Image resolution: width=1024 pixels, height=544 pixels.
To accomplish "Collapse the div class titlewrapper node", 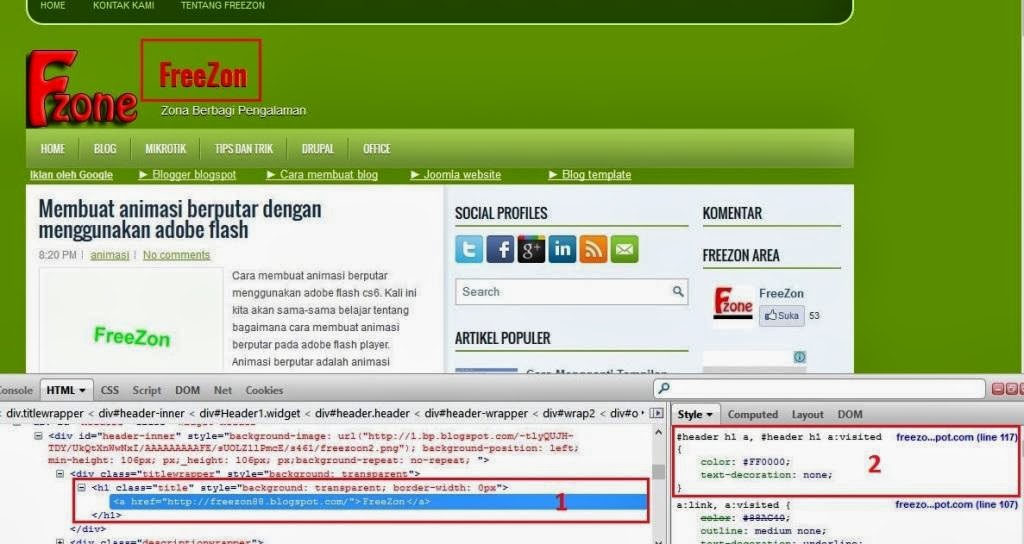I will point(60,473).
